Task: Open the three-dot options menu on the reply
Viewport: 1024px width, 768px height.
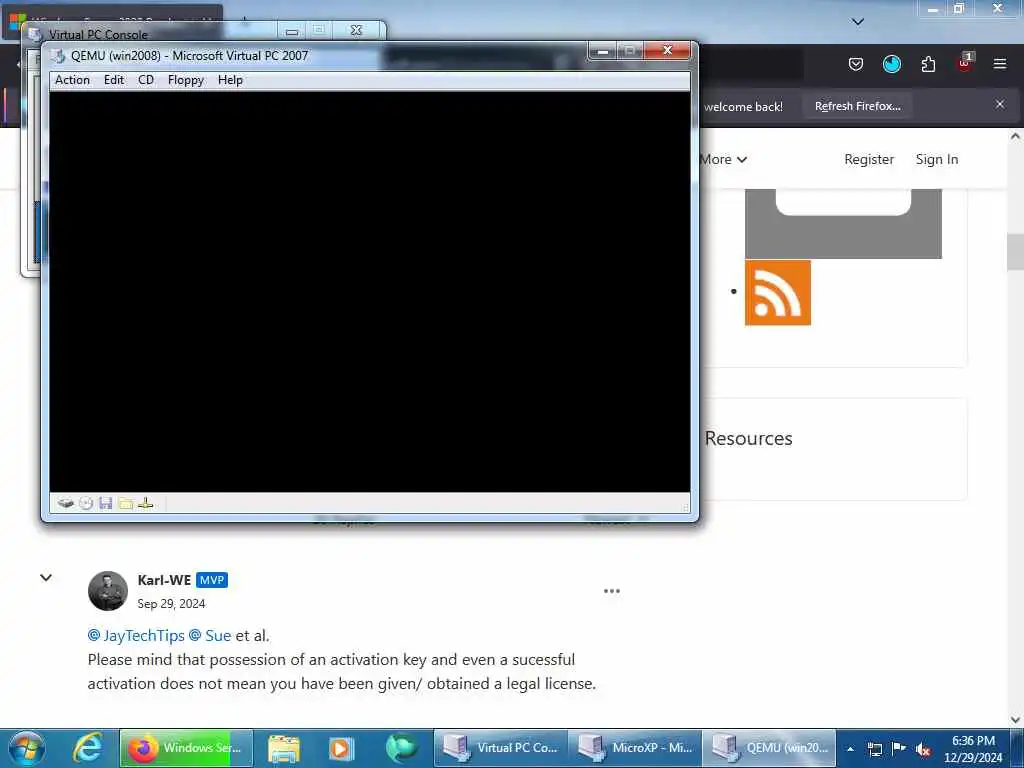Action: coord(612,591)
